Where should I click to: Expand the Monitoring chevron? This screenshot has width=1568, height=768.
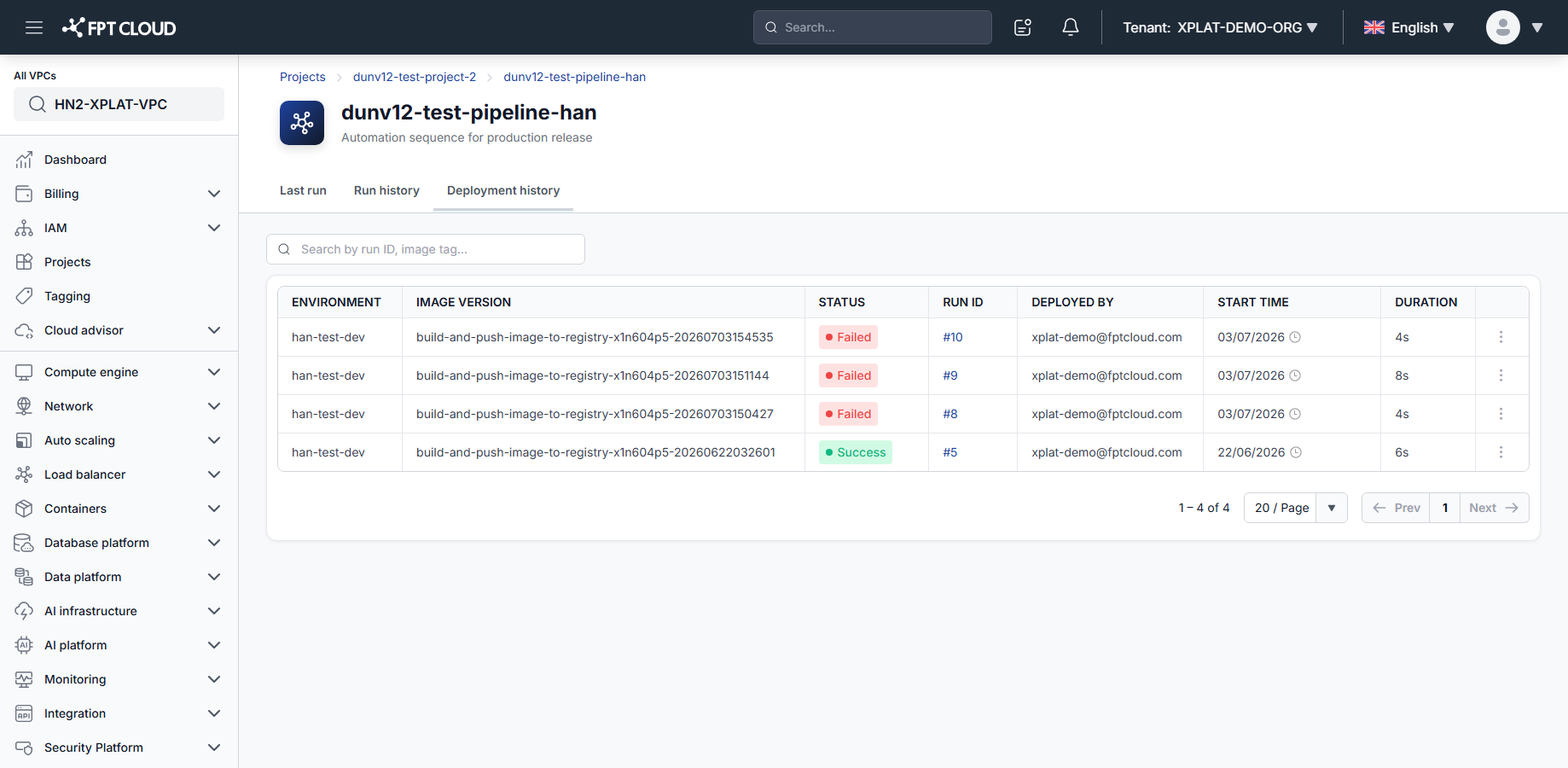214,679
